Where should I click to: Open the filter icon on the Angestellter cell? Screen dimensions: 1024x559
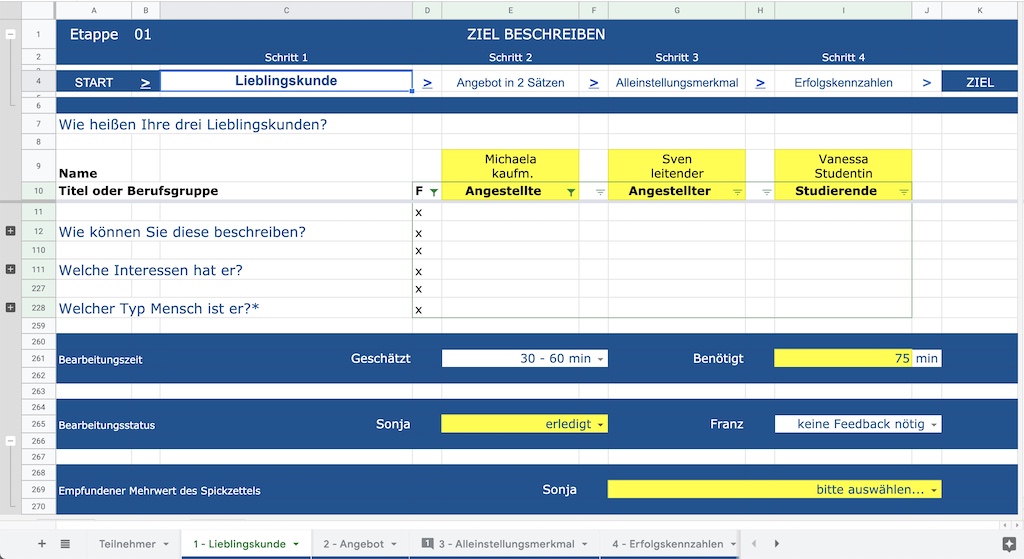[x=737, y=192]
